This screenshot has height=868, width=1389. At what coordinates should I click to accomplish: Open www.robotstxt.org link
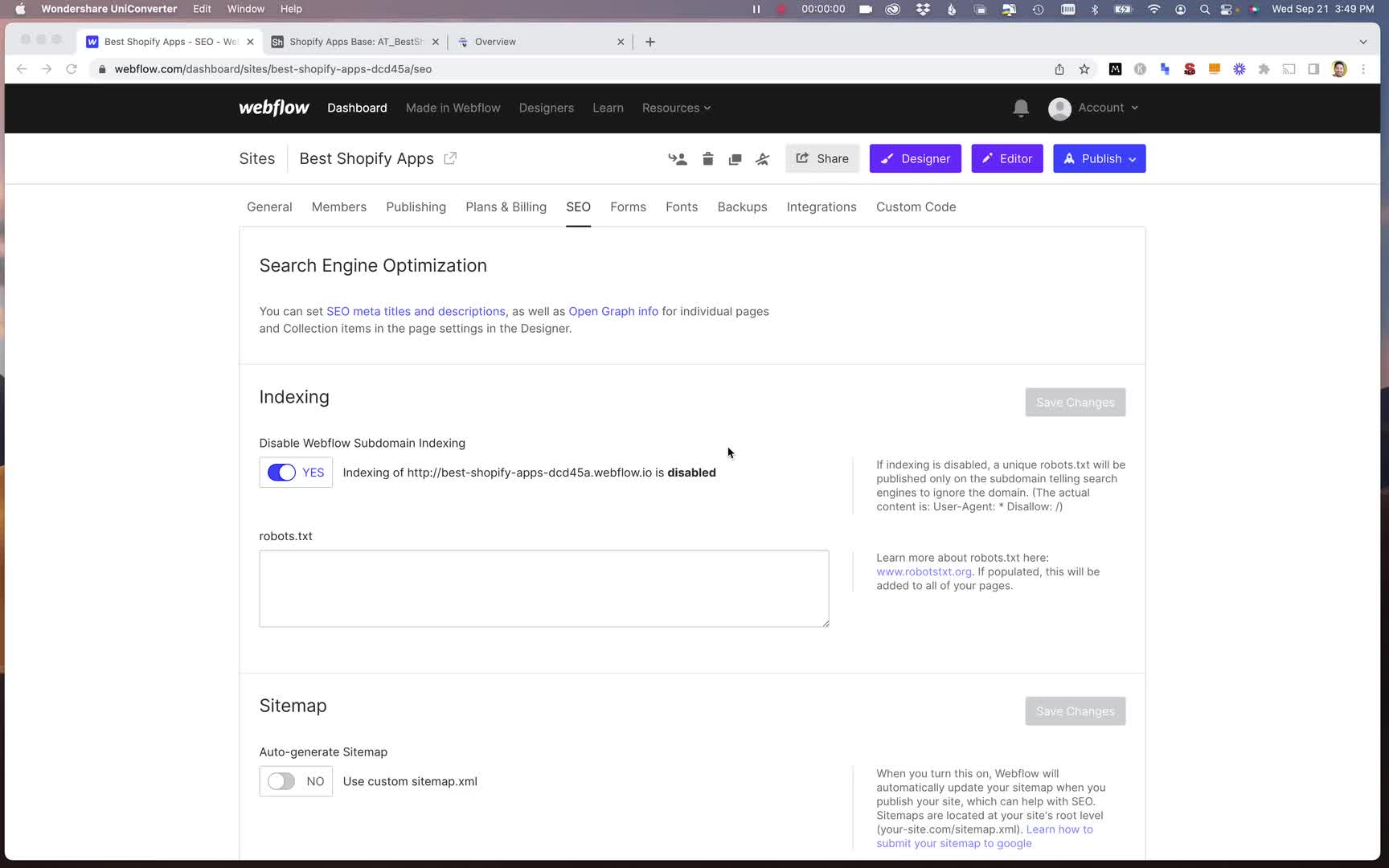[924, 571]
